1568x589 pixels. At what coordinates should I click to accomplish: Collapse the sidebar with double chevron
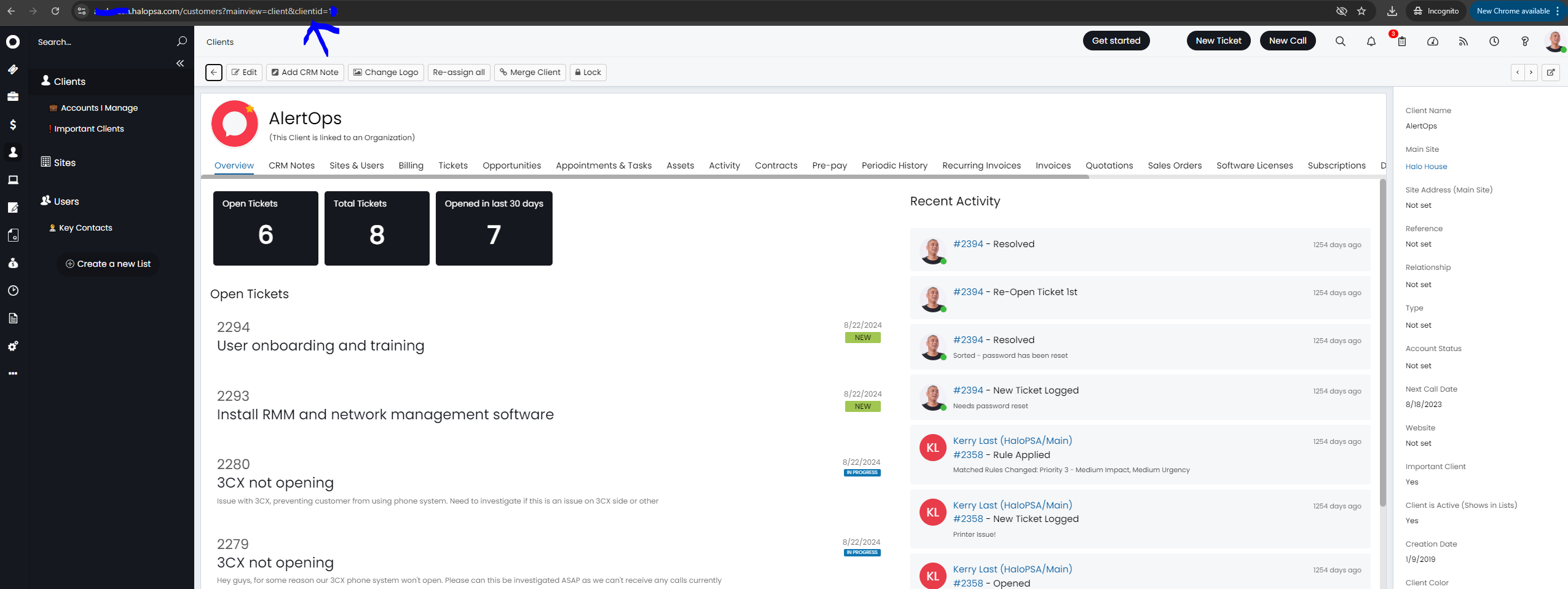pyautogui.click(x=180, y=63)
